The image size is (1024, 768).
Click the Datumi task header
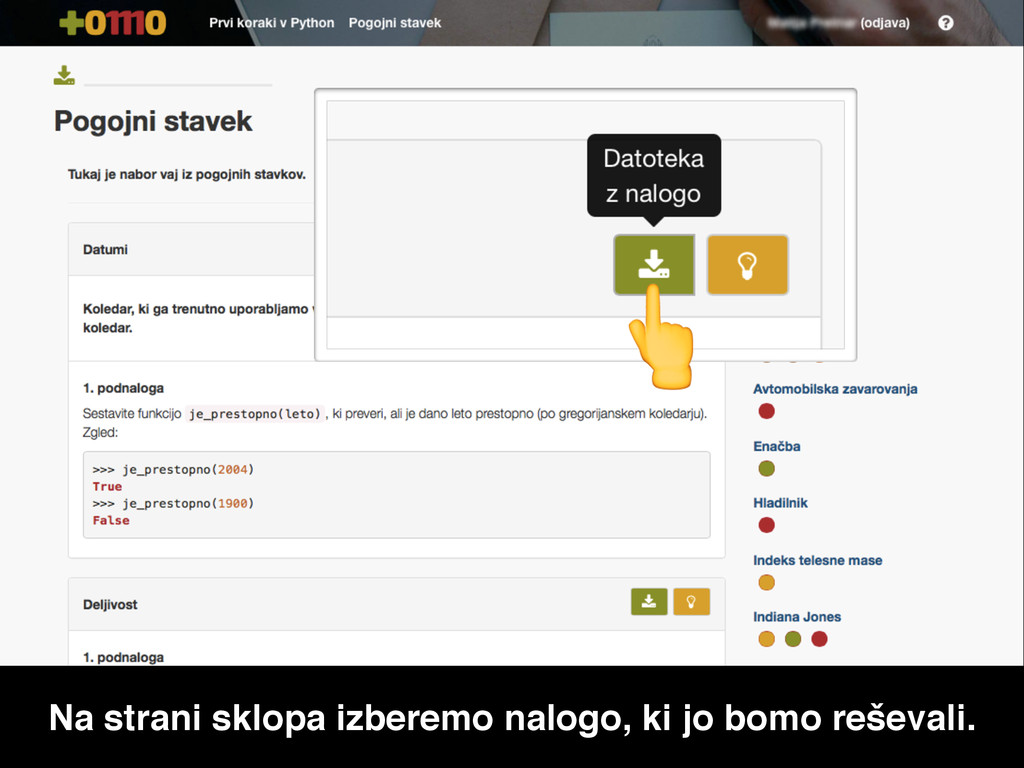click(105, 249)
